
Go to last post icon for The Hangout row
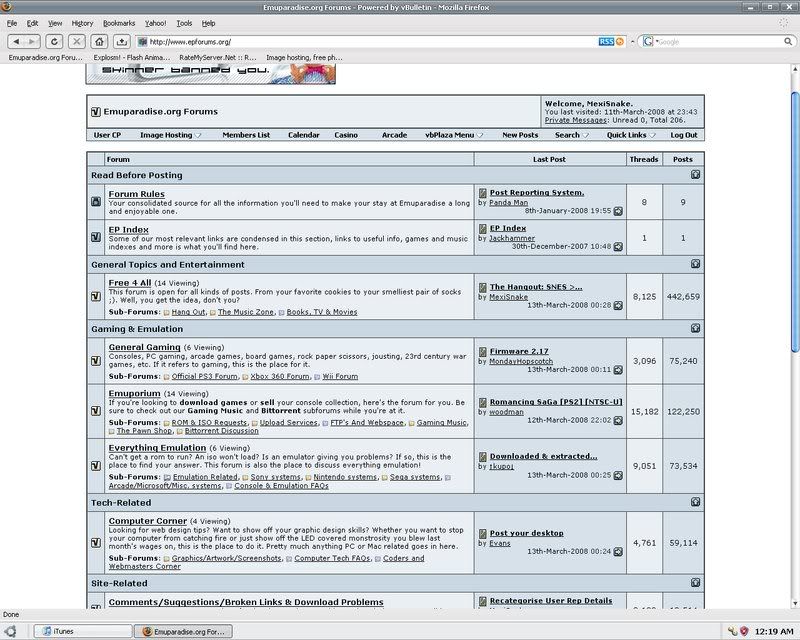coord(618,305)
